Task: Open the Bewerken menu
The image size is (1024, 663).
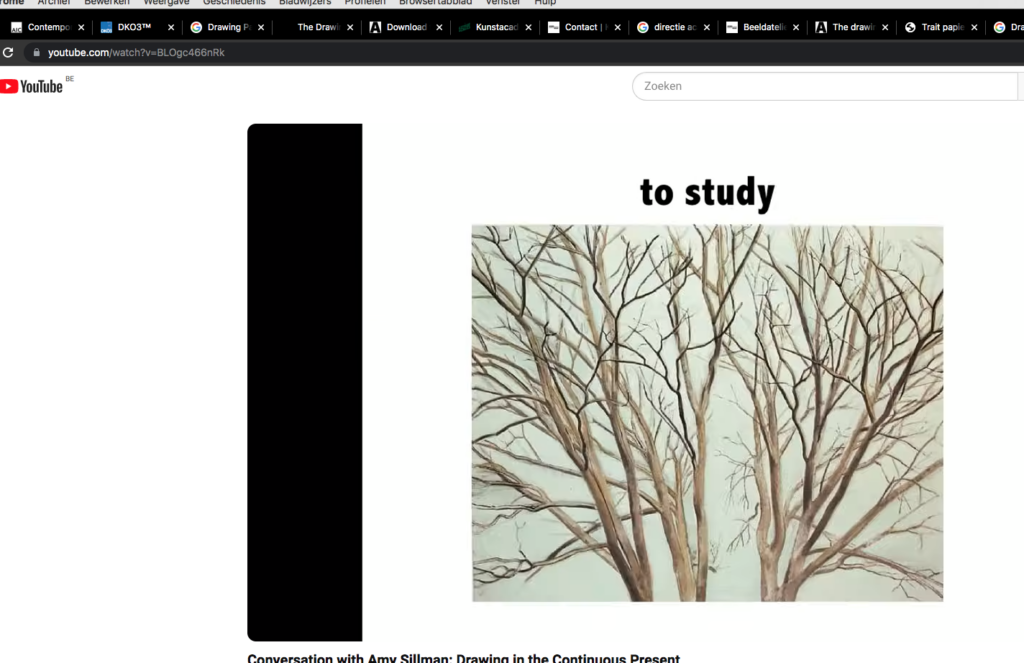Action: 107,3
